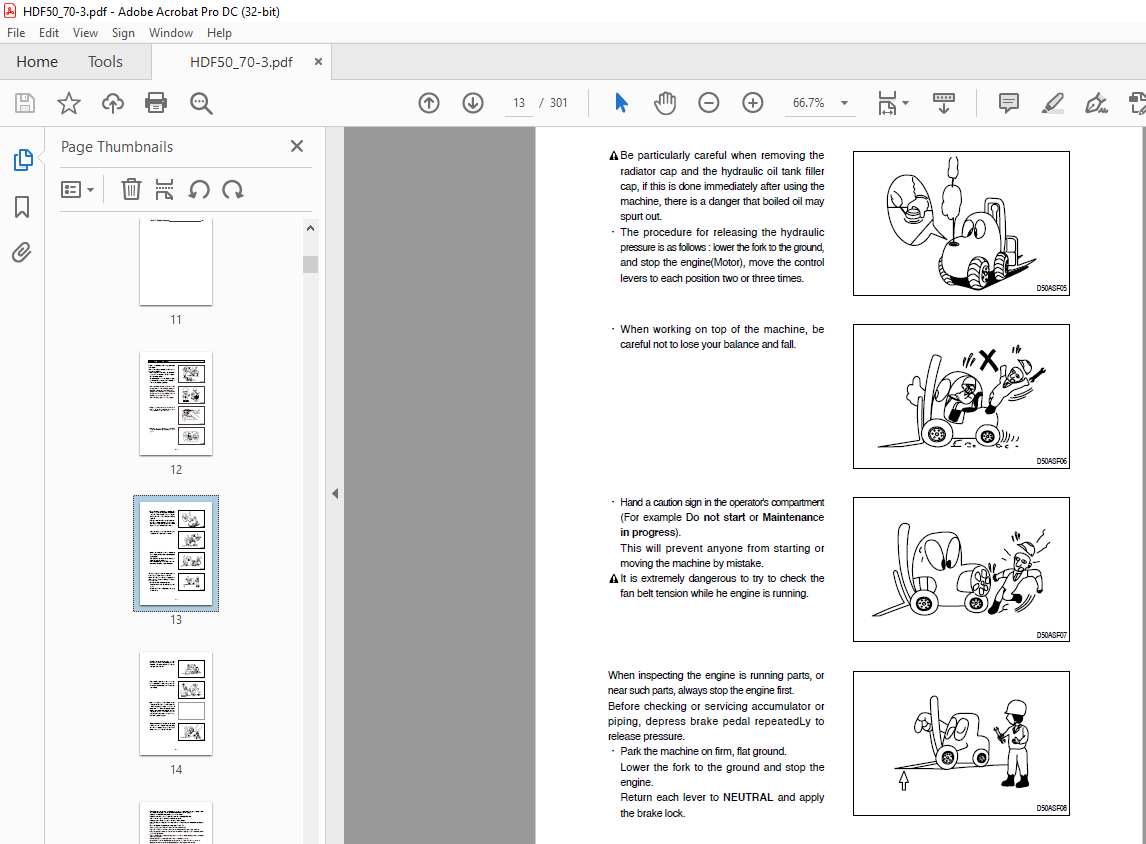Select page 13 thumbnail

click(x=176, y=553)
